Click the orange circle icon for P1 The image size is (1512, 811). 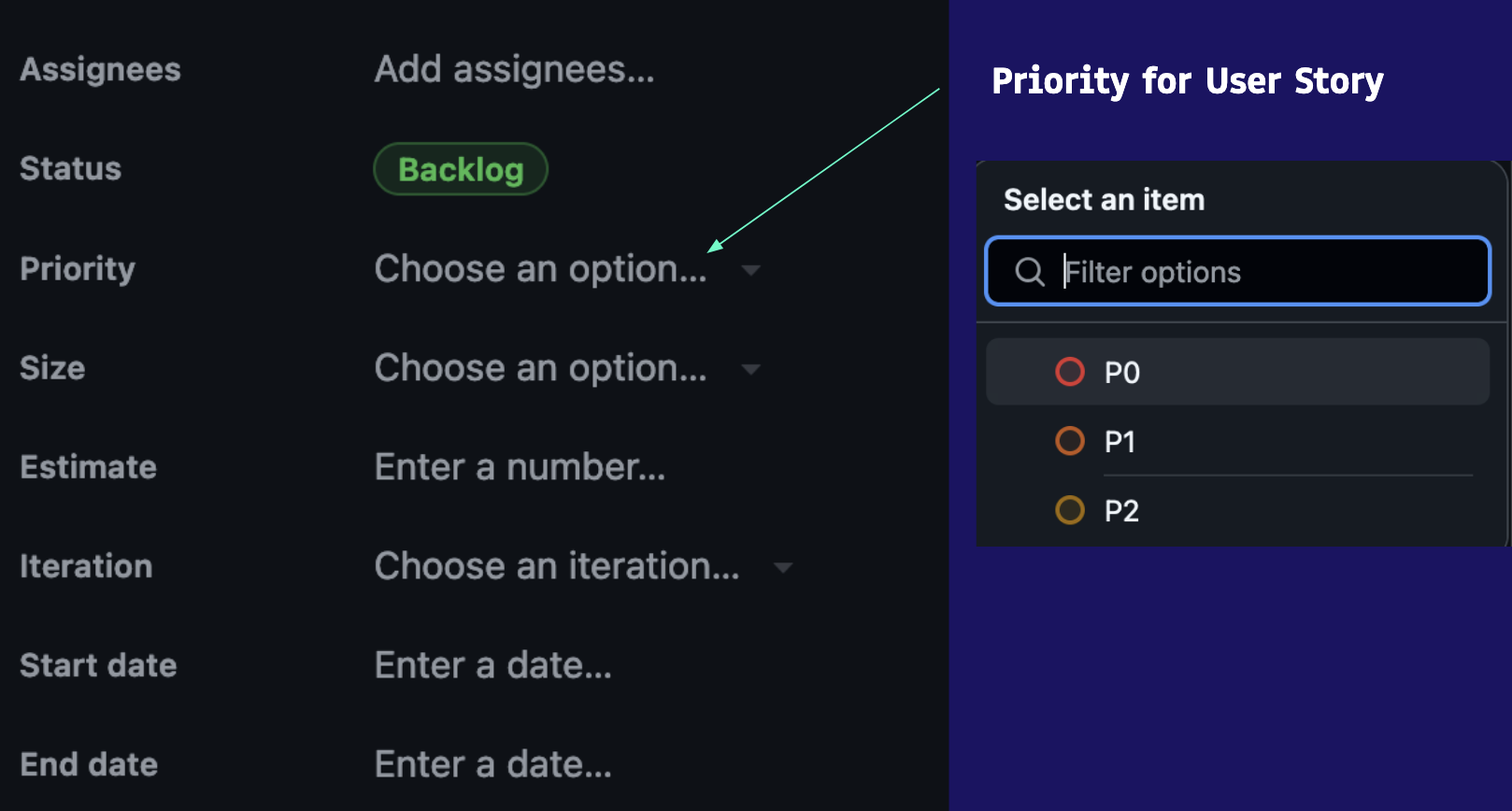click(1070, 441)
